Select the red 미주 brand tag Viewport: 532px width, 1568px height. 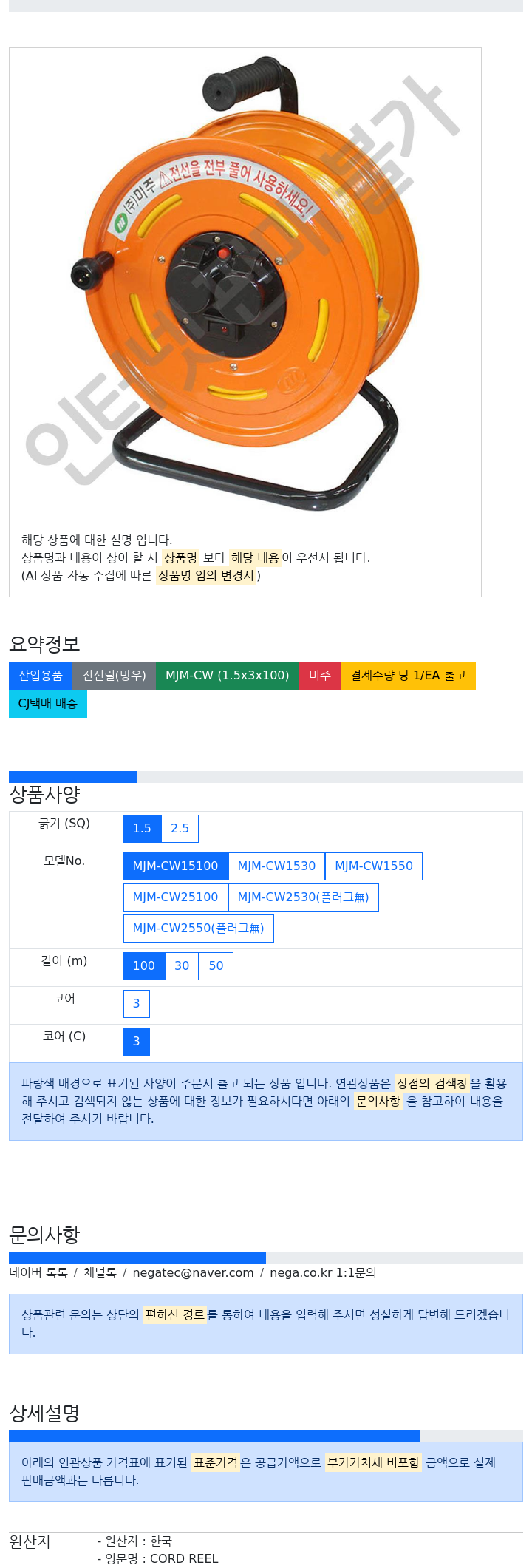tap(320, 676)
